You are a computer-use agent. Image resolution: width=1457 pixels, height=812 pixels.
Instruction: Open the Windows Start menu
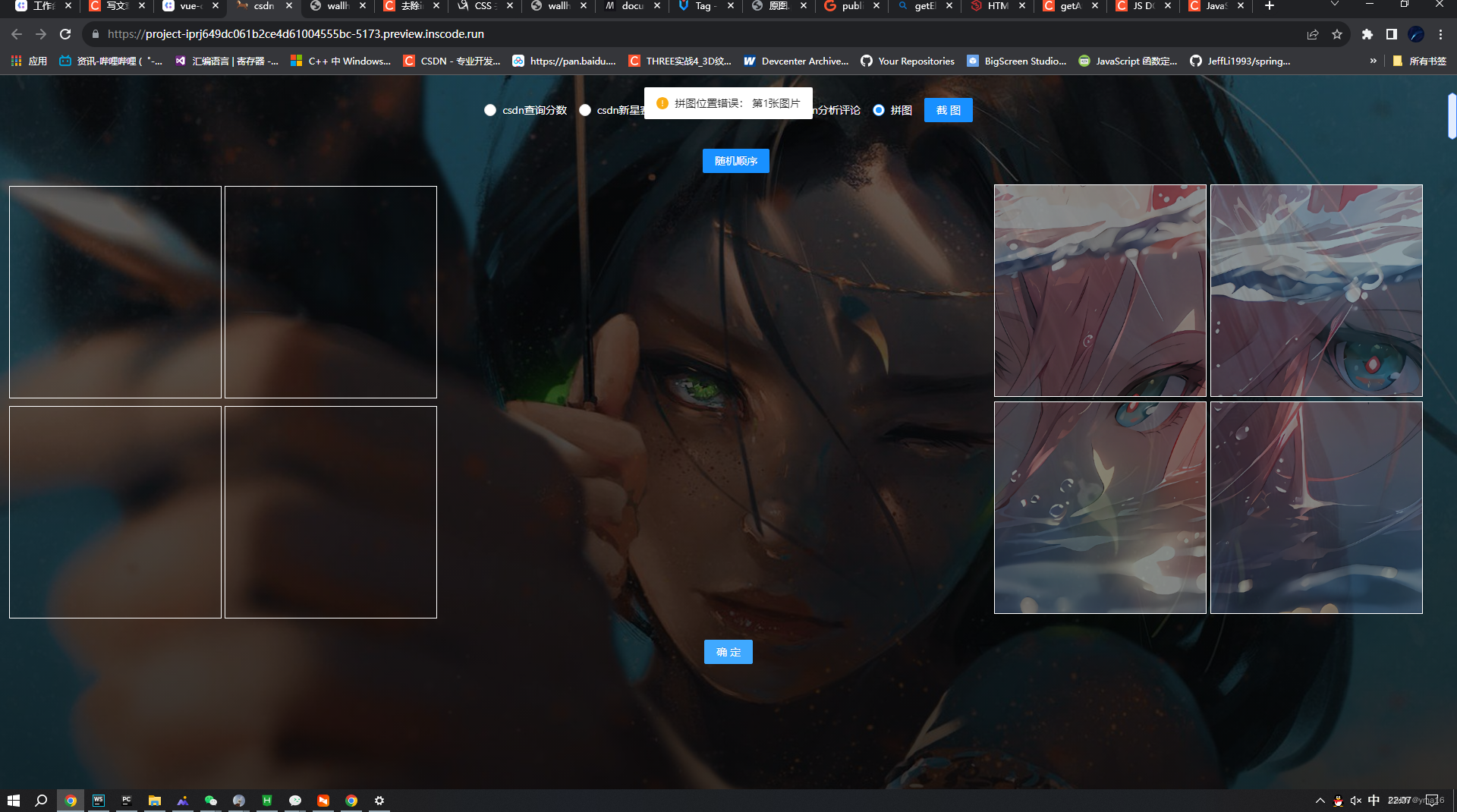13,800
